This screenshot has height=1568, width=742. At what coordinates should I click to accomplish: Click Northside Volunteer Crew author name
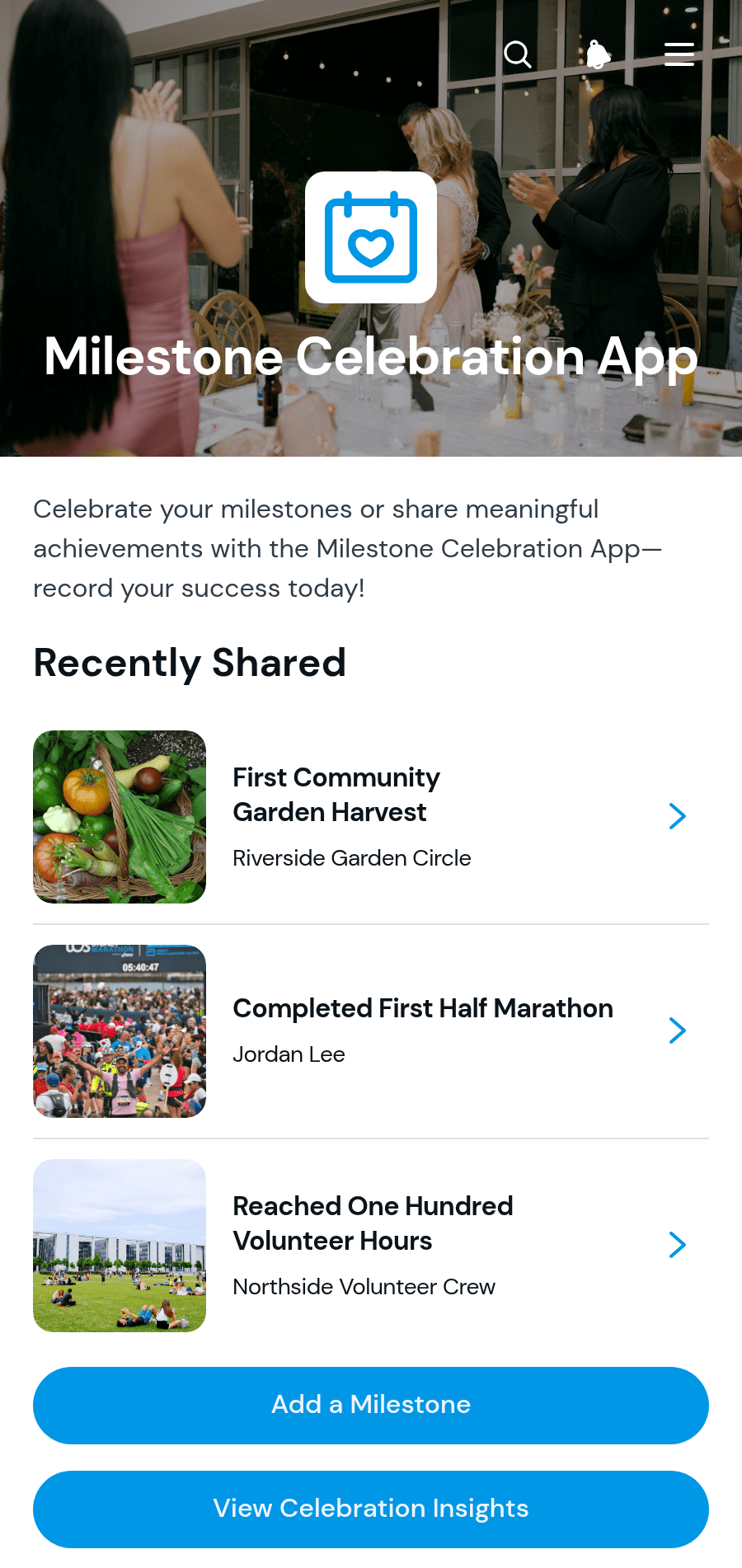(x=364, y=1287)
